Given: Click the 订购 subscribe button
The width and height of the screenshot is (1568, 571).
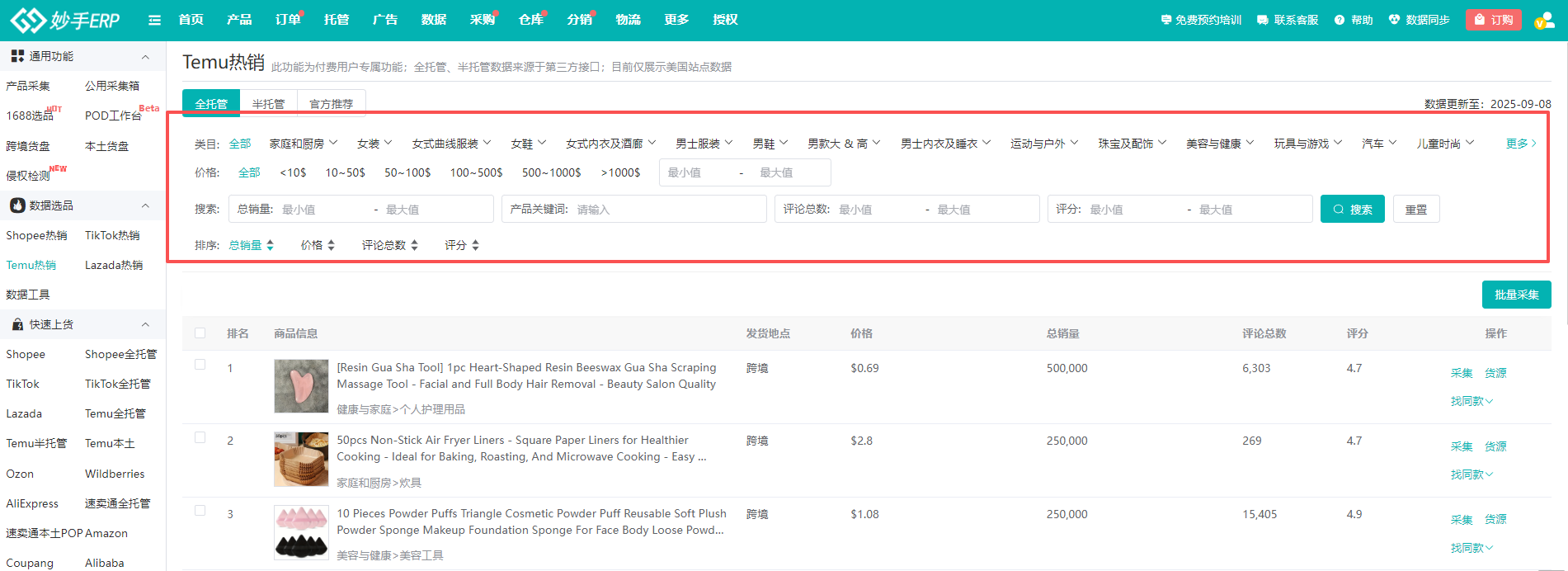Looking at the screenshot, I should tap(1494, 20).
